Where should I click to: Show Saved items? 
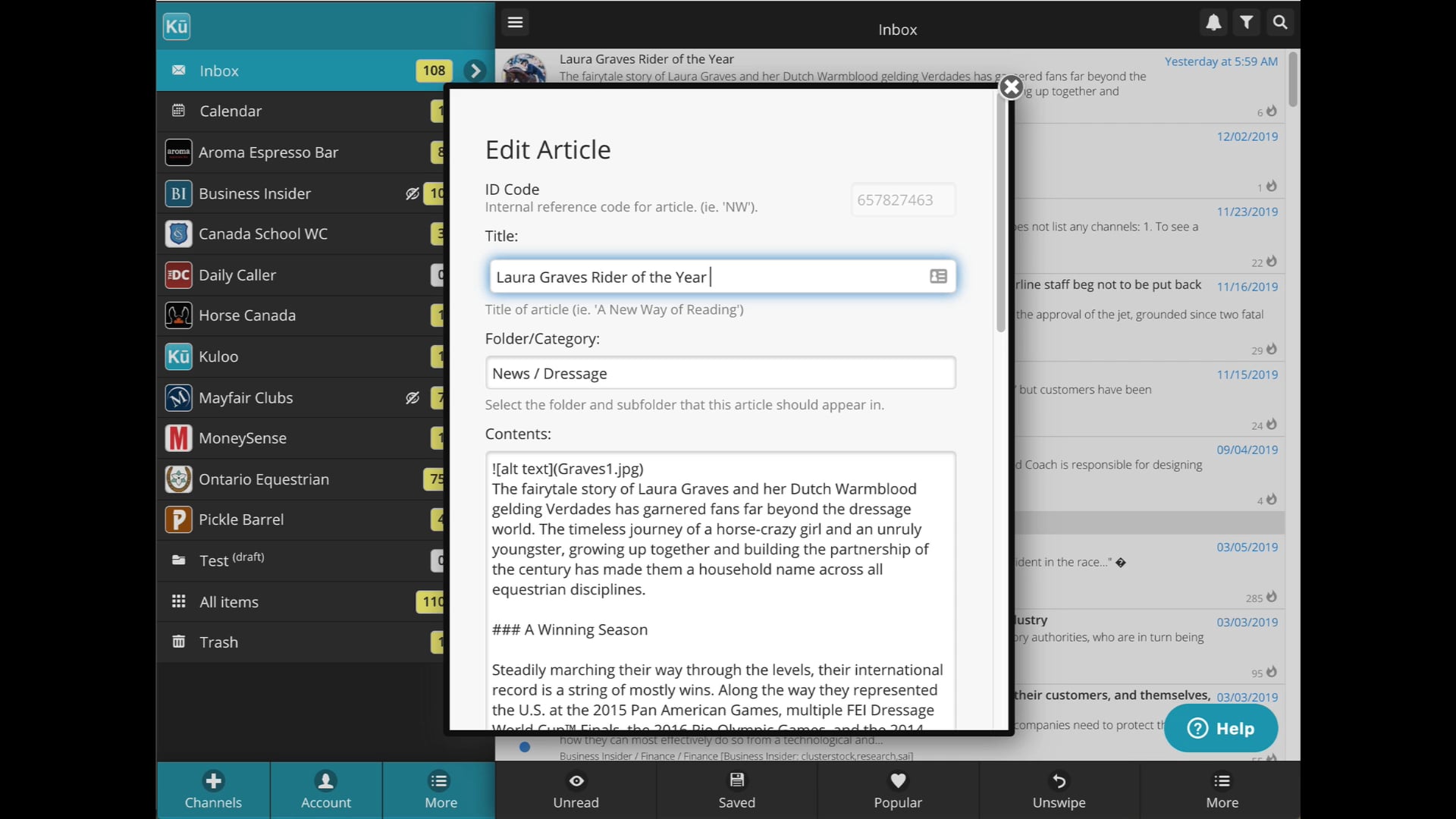click(736, 790)
